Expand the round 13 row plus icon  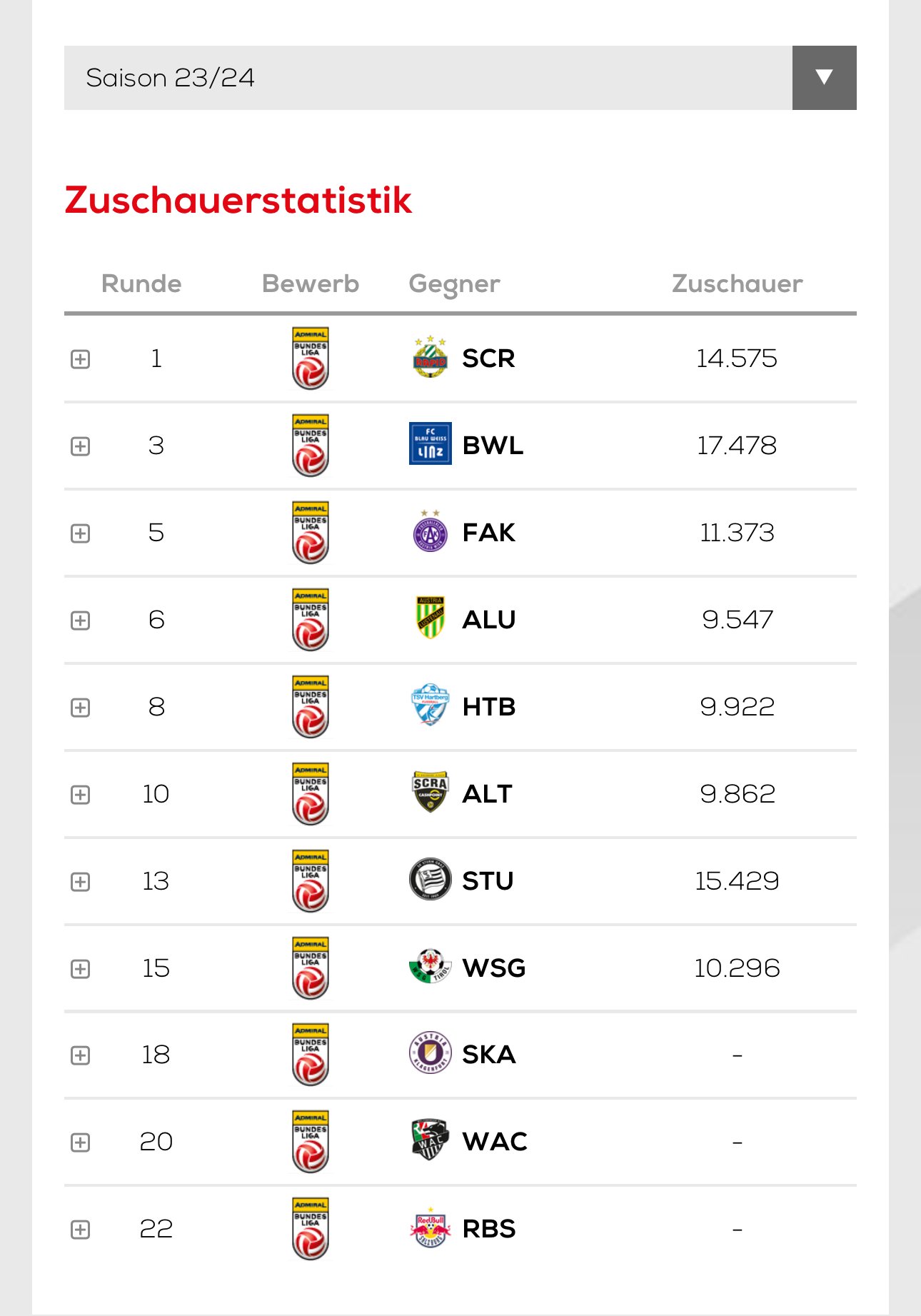point(81,882)
